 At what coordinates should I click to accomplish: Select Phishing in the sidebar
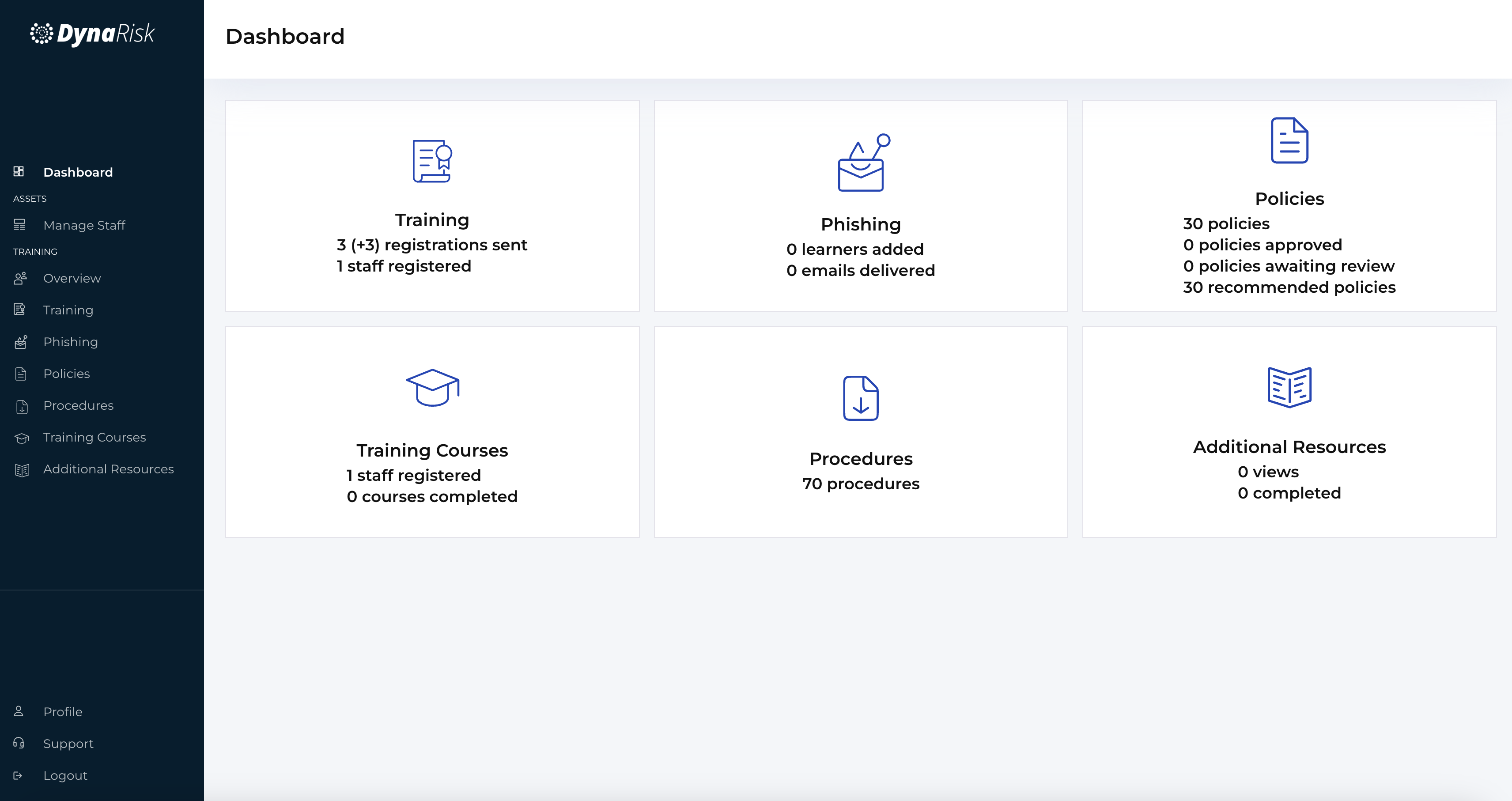tap(71, 341)
